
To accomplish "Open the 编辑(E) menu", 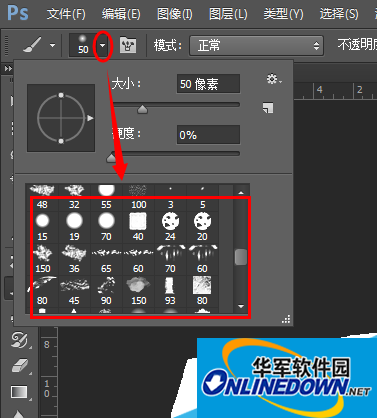I will coord(121,14).
